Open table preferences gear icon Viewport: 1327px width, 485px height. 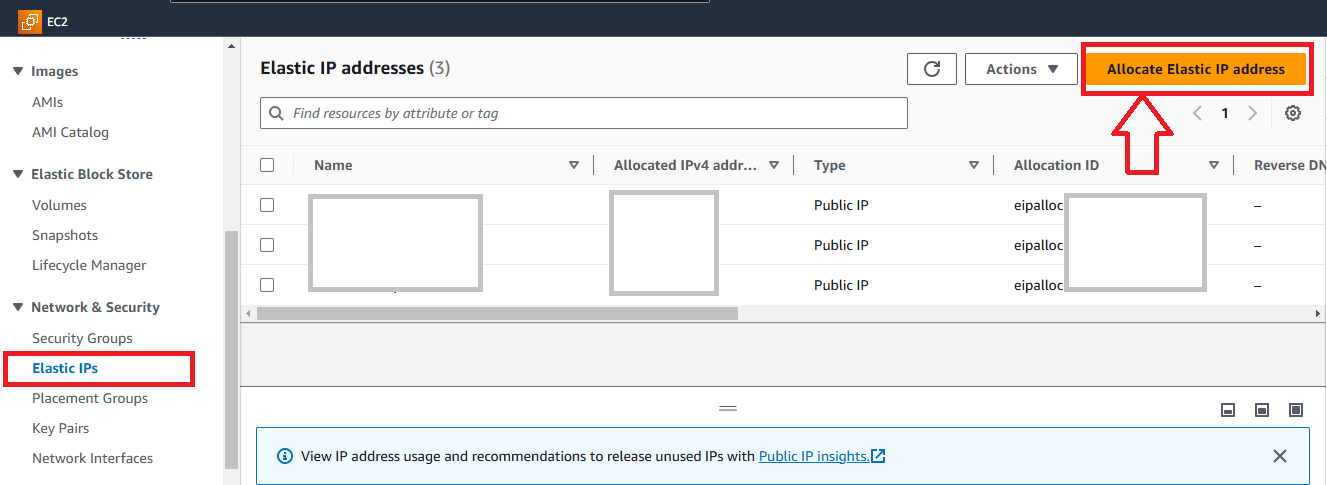[1293, 113]
